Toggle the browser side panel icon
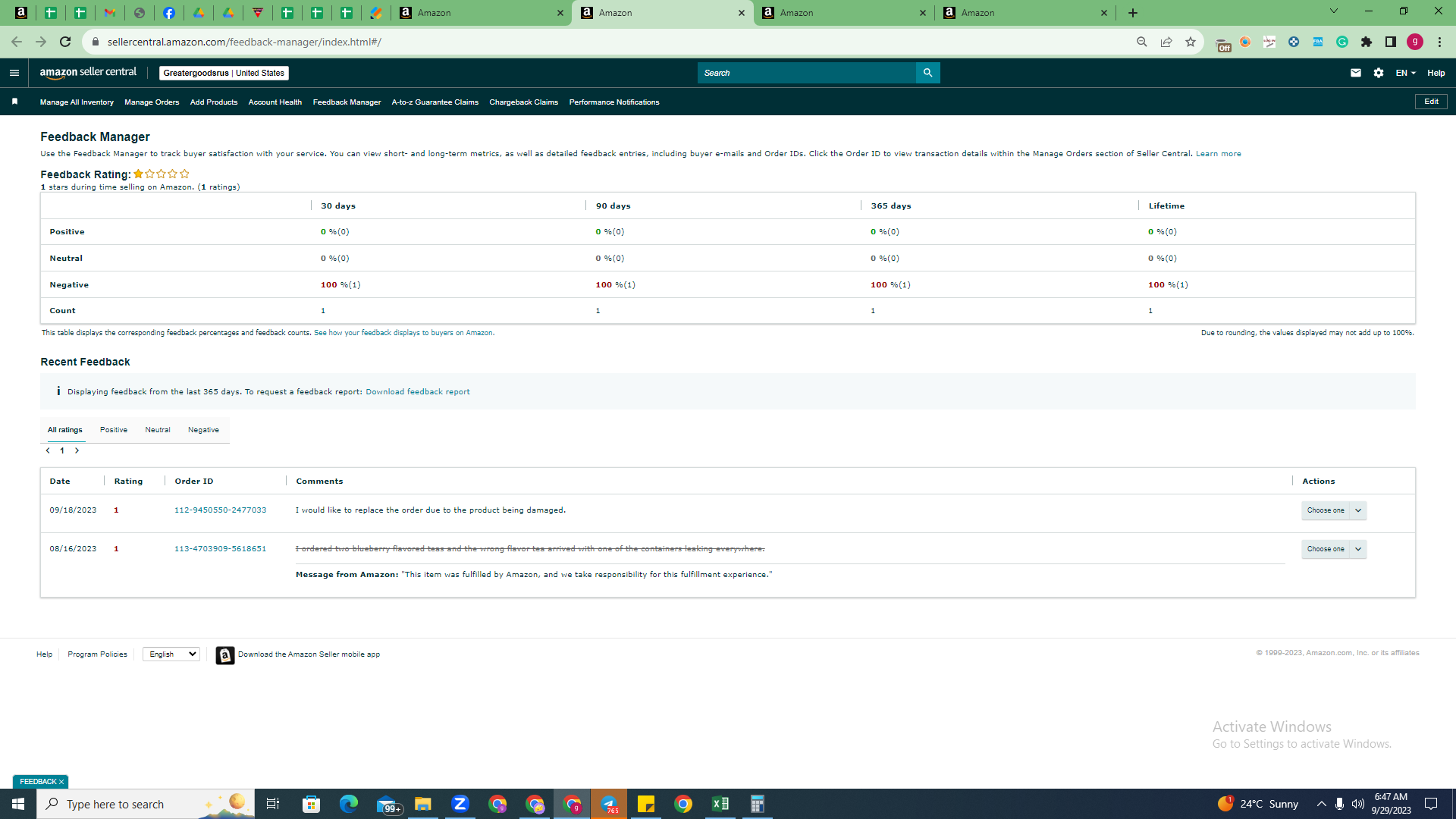 pos(1391,42)
